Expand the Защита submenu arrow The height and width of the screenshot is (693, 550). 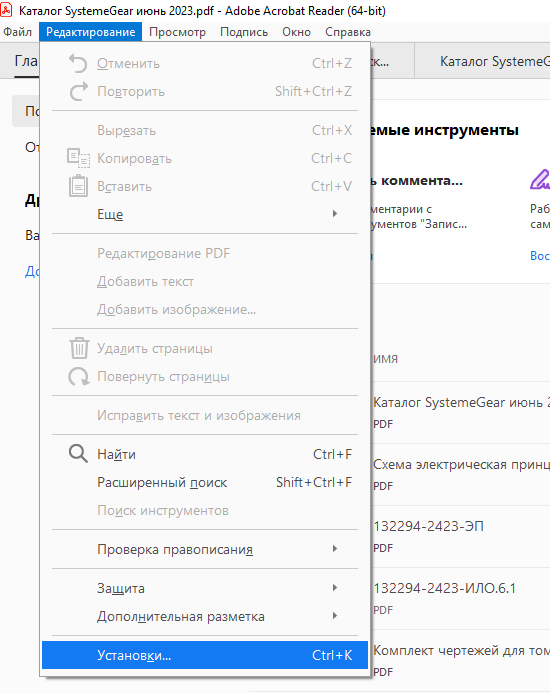(x=335, y=588)
